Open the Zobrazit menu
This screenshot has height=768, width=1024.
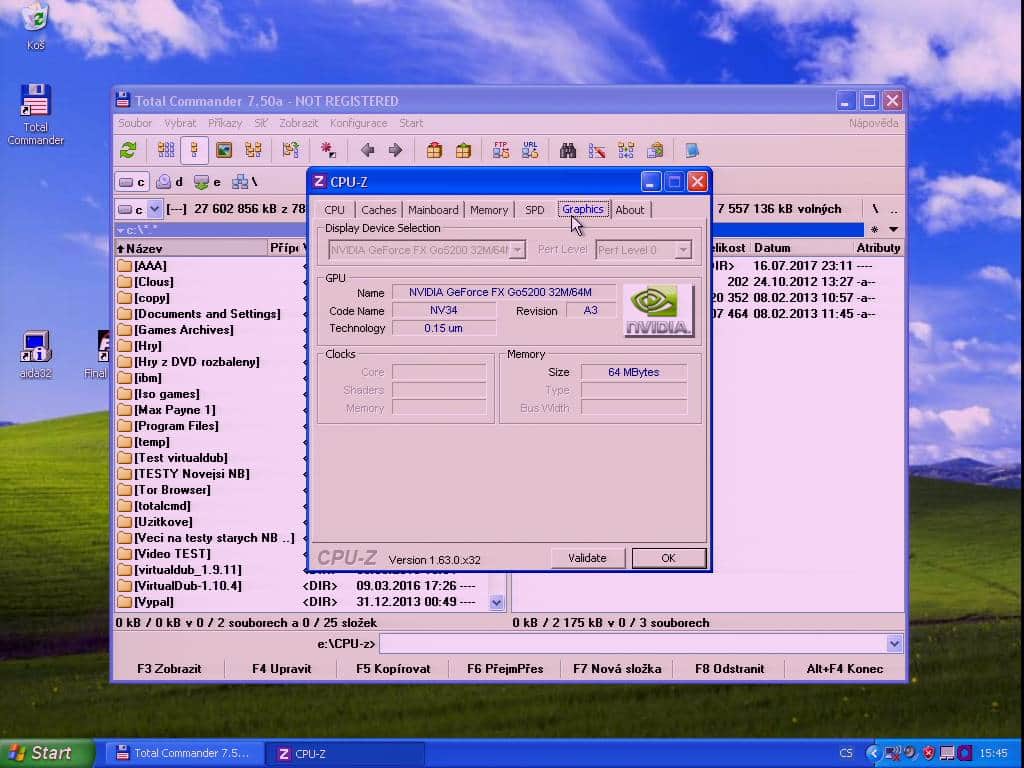click(298, 123)
